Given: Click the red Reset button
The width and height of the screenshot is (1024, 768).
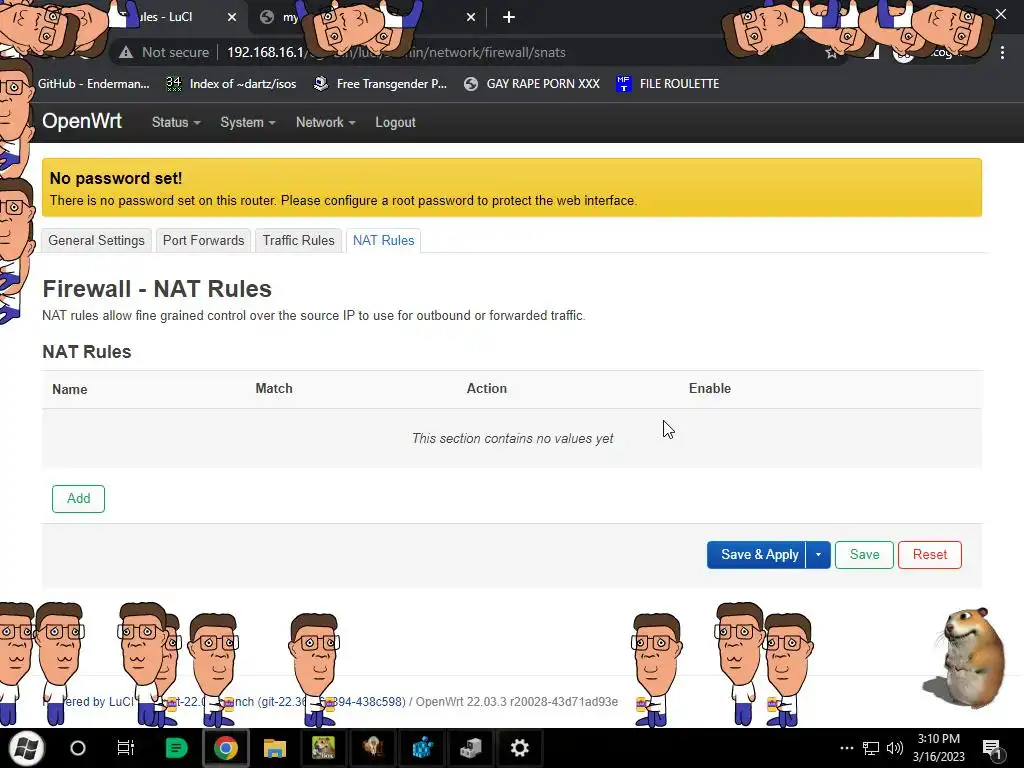Looking at the screenshot, I should coord(929,554).
